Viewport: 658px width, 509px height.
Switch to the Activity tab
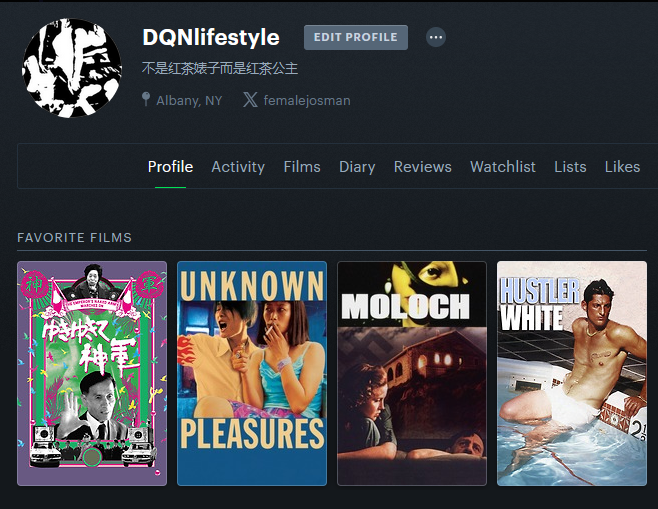click(x=238, y=167)
